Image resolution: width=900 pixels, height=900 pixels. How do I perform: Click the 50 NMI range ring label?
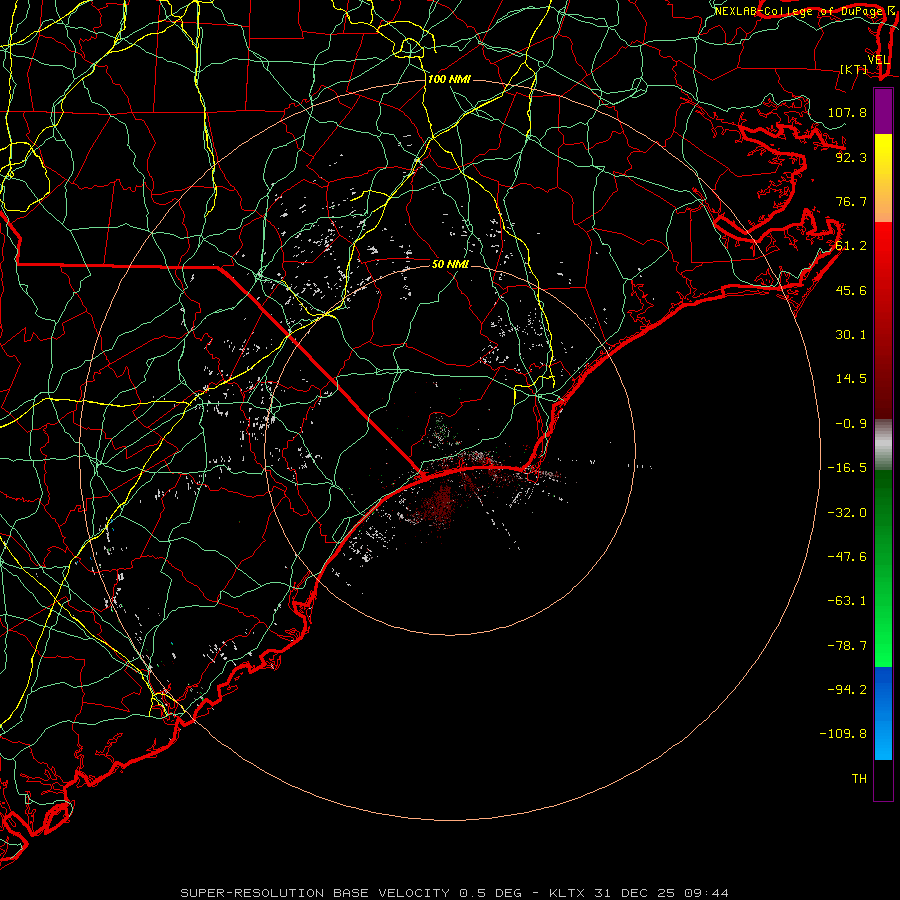click(451, 264)
